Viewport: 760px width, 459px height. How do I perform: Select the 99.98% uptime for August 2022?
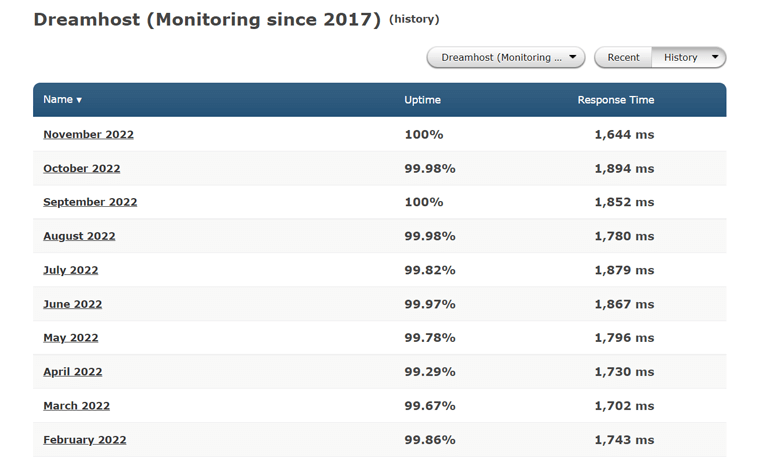[430, 236]
